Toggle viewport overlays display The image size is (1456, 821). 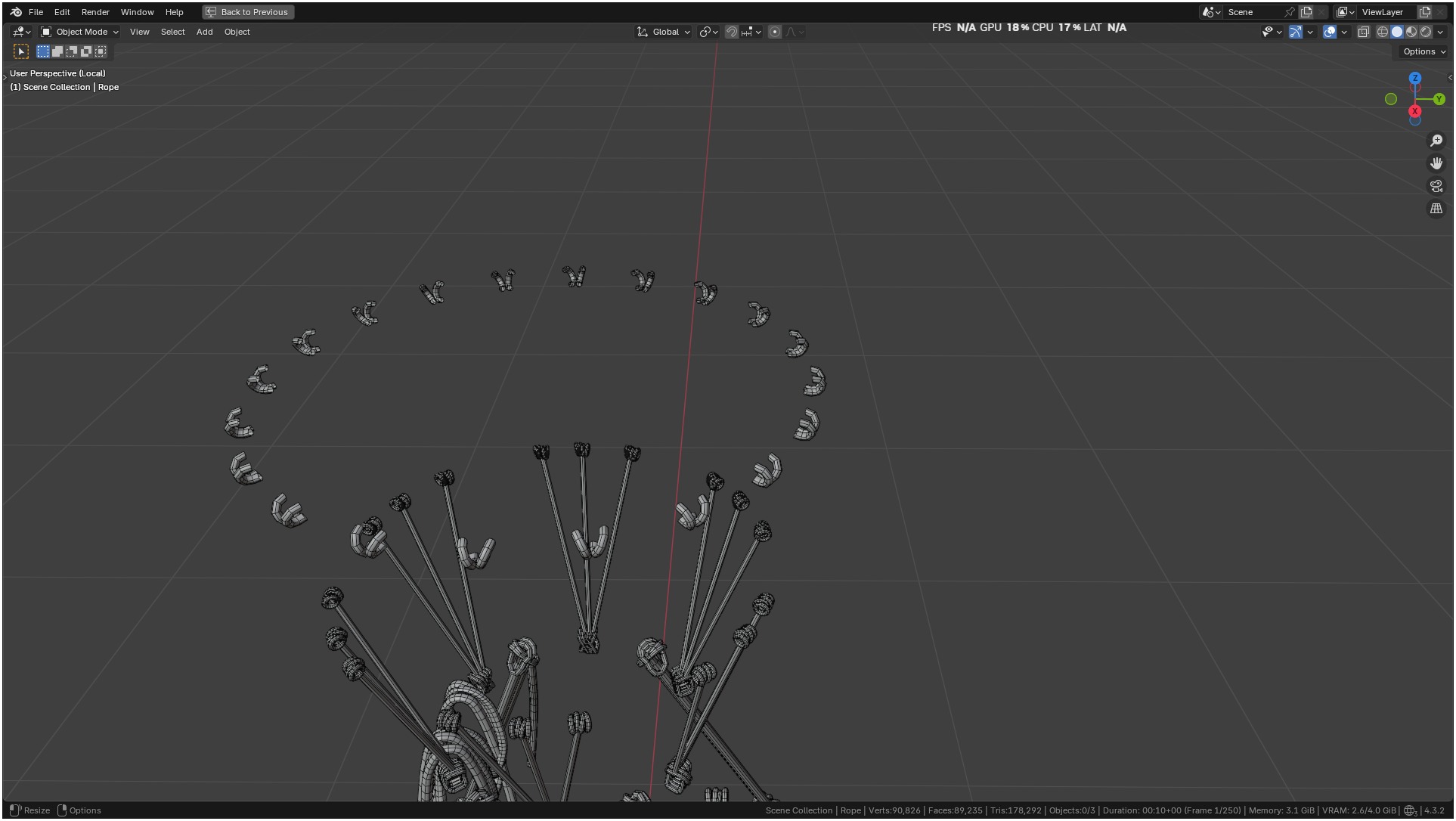coord(1330,32)
